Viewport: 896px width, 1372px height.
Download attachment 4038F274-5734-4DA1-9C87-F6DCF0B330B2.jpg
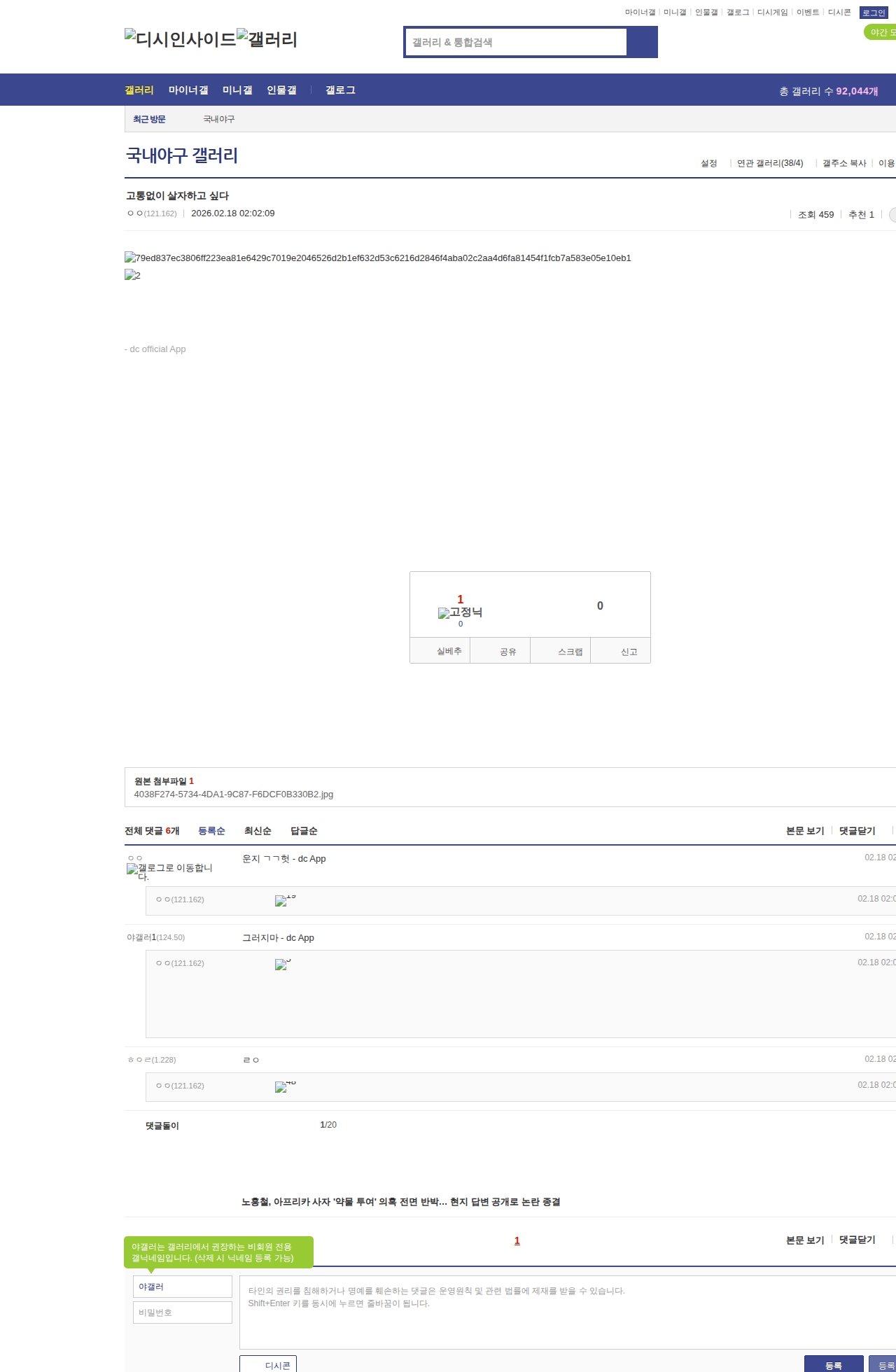coord(234,794)
